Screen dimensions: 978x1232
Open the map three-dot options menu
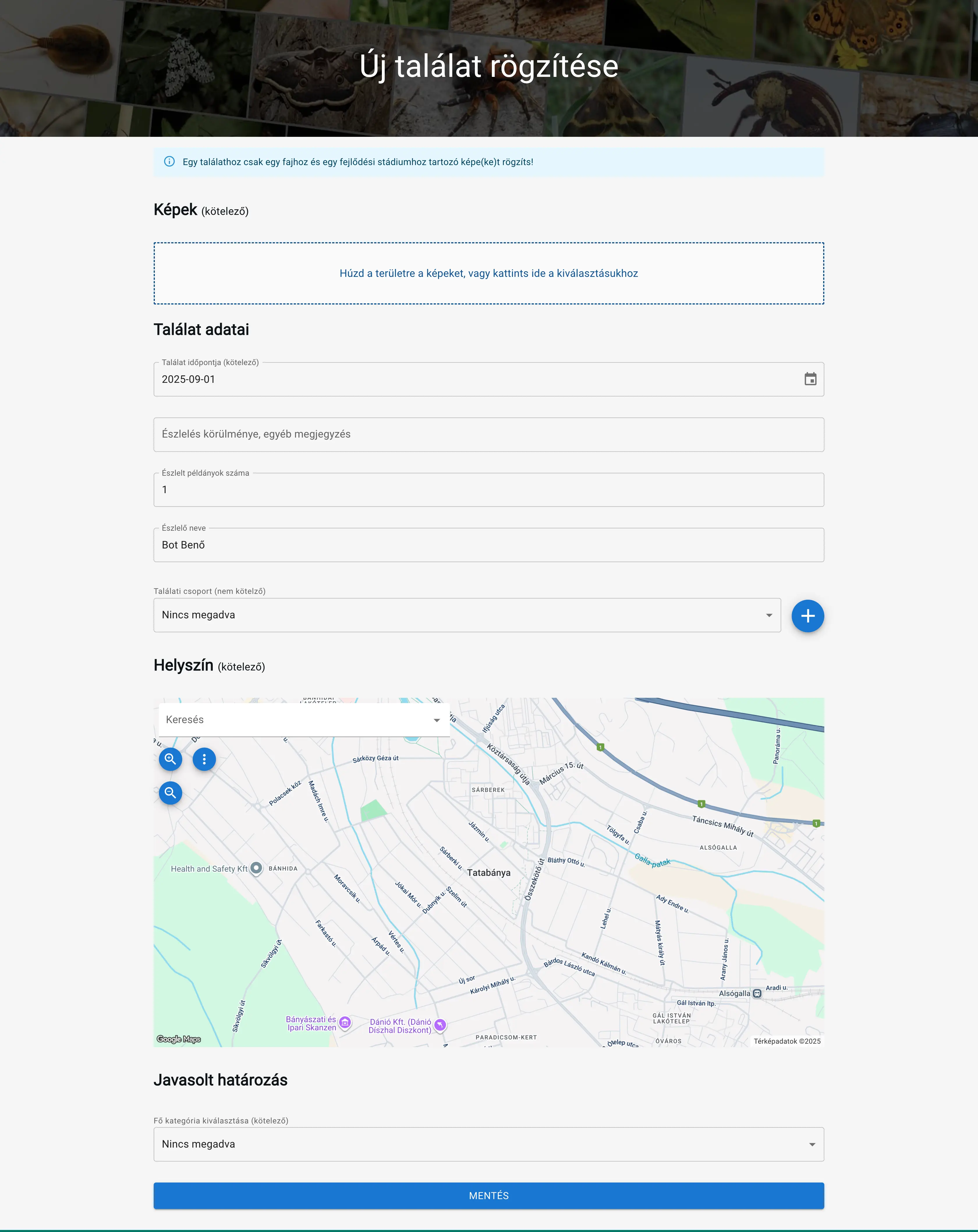(x=204, y=759)
